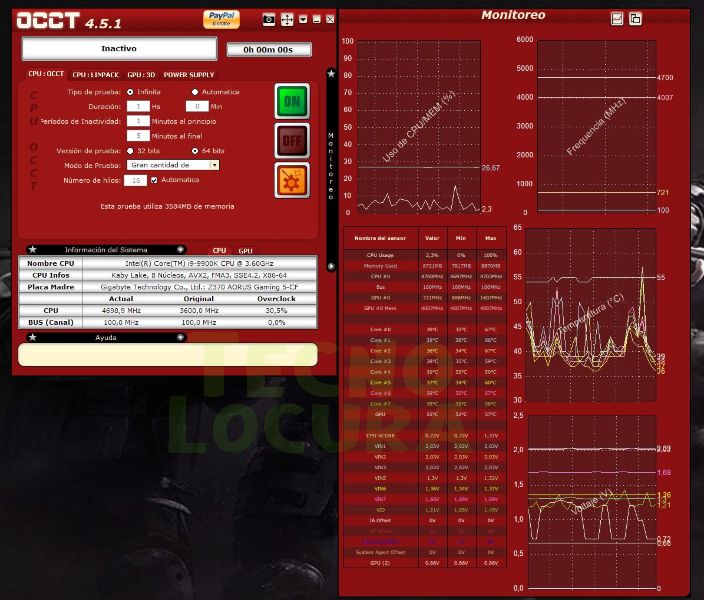
Task: Click the 4698,9 MHz actual CPU value
Action: coord(121,311)
